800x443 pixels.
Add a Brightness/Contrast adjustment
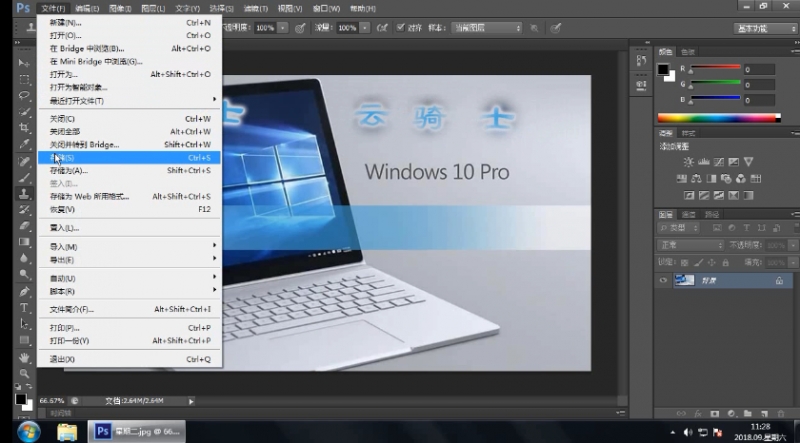point(689,162)
